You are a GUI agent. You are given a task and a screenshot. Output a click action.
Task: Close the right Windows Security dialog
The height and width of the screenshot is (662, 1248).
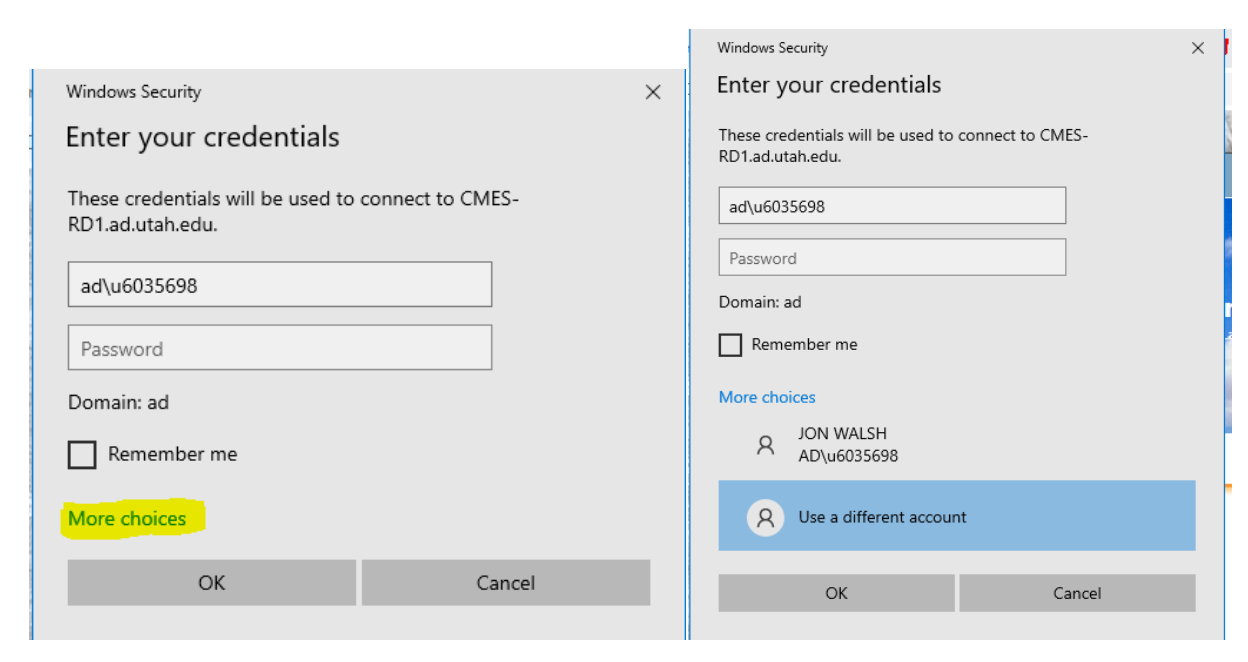coord(1198,47)
